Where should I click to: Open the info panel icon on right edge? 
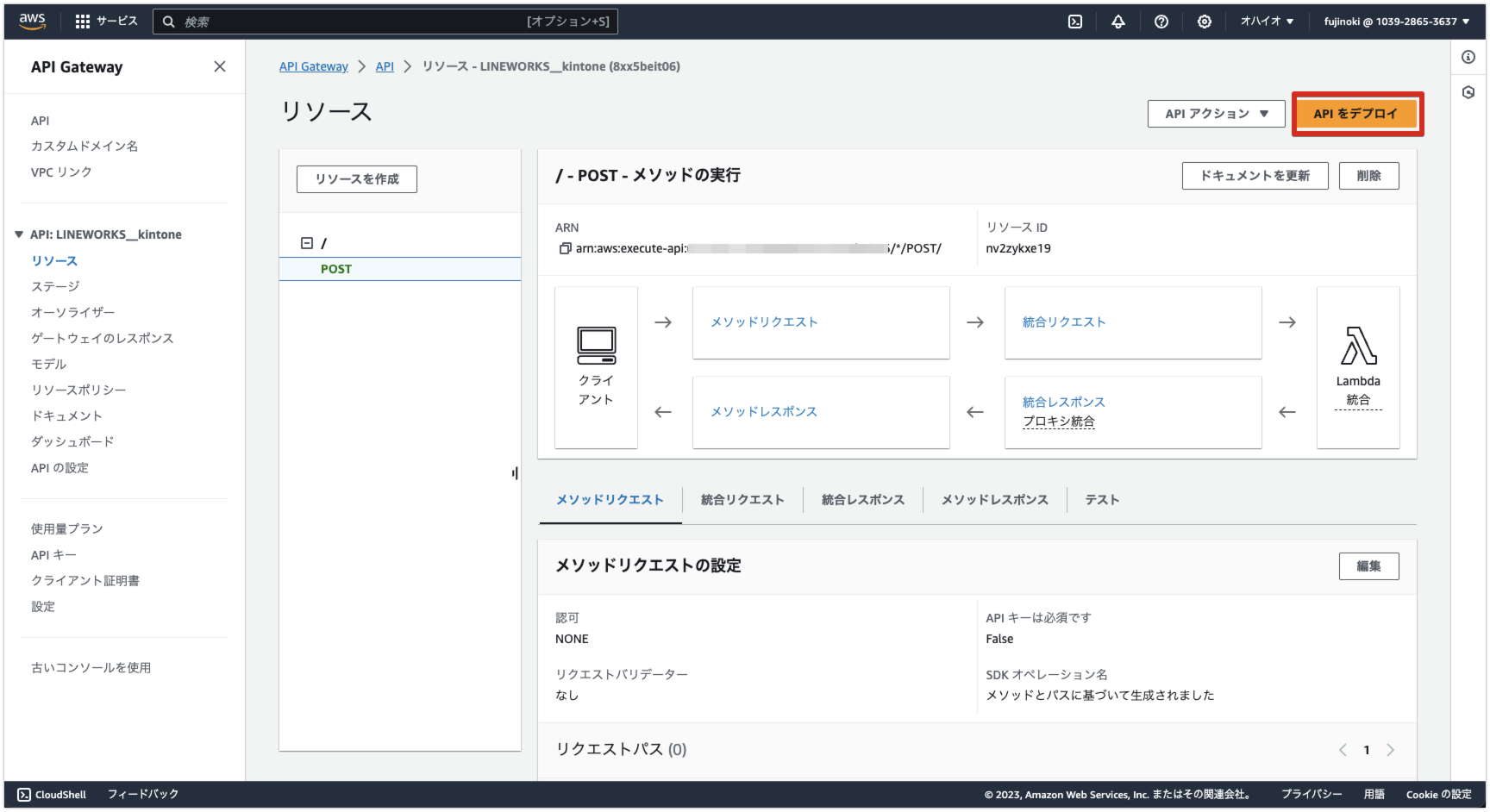[1468, 57]
